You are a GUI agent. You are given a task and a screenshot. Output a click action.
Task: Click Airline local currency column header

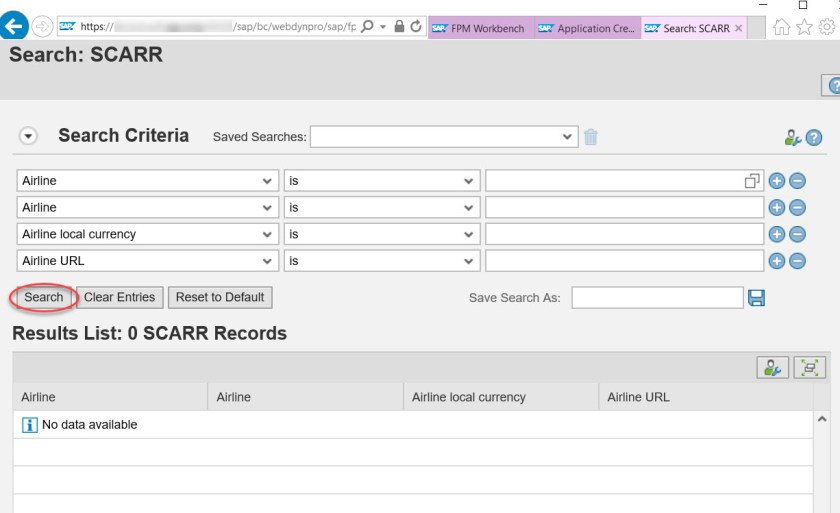coord(501,397)
